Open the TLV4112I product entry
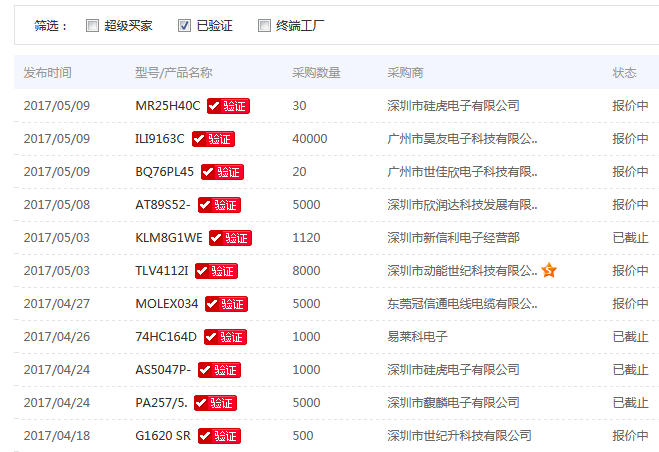The width and height of the screenshot is (659, 452). [162, 271]
